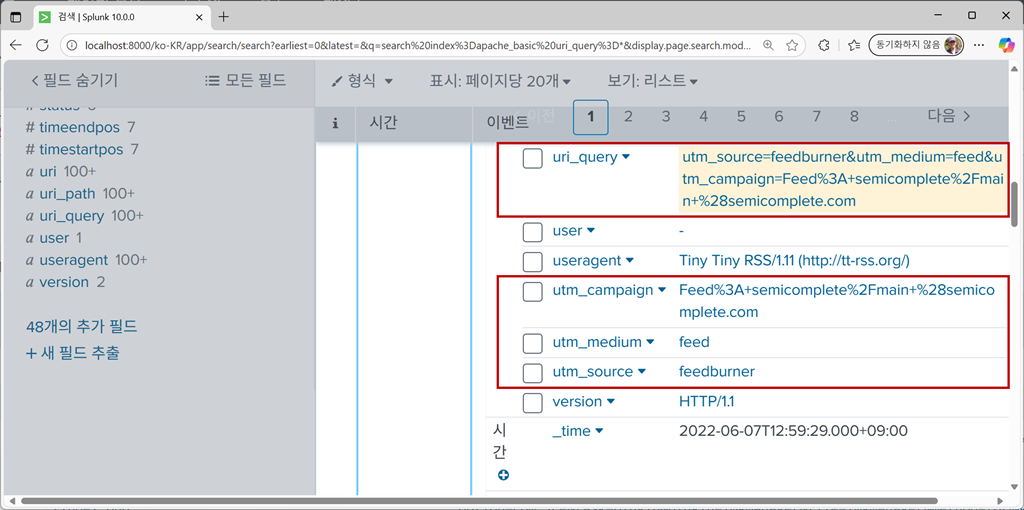Screen dimensions: 1024x510
Task: Click the info 'i' column header icon
Action: pyautogui.click(x=335, y=122)
